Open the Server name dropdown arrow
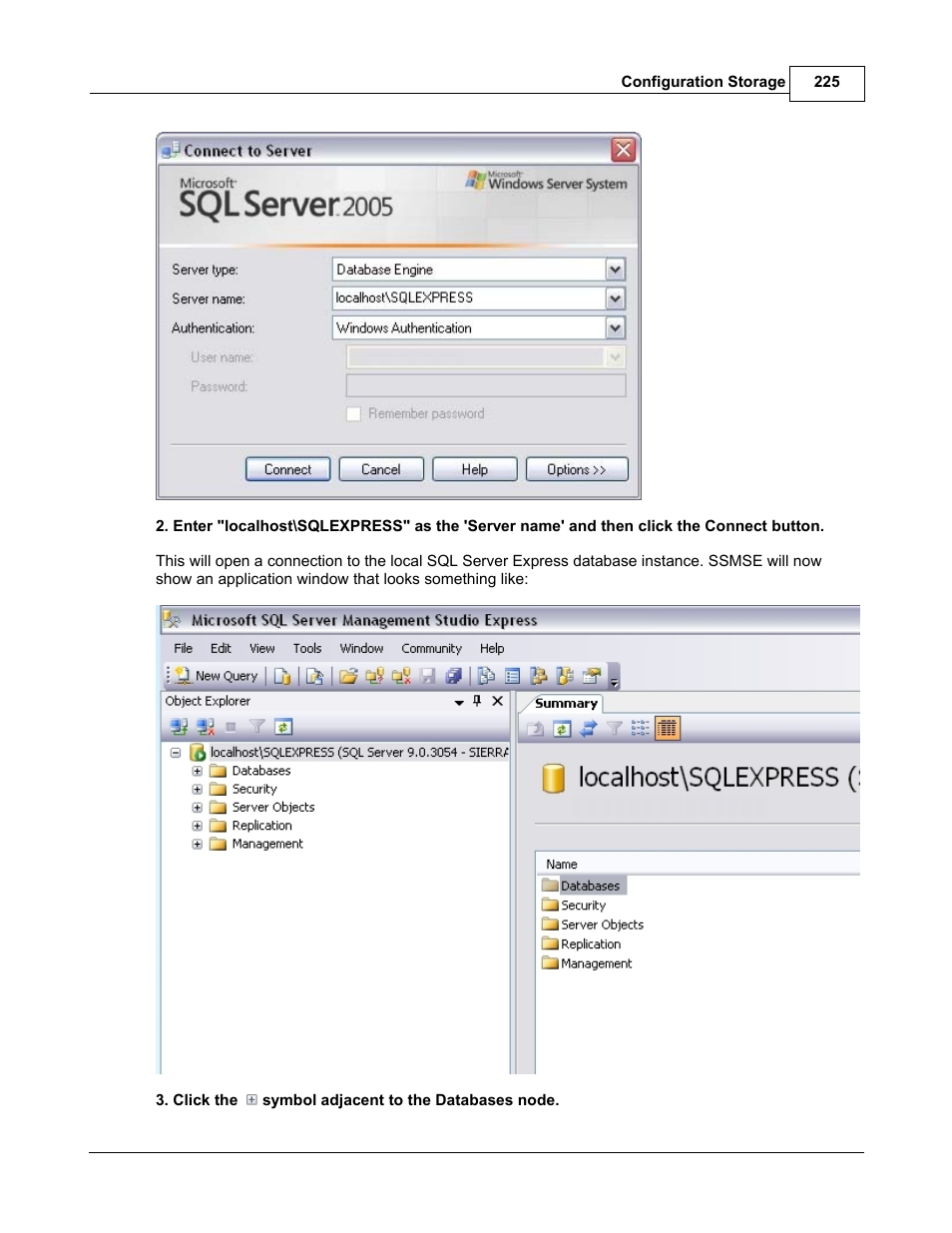This screenshot has height=1233, width=952. tap(615, 299)
